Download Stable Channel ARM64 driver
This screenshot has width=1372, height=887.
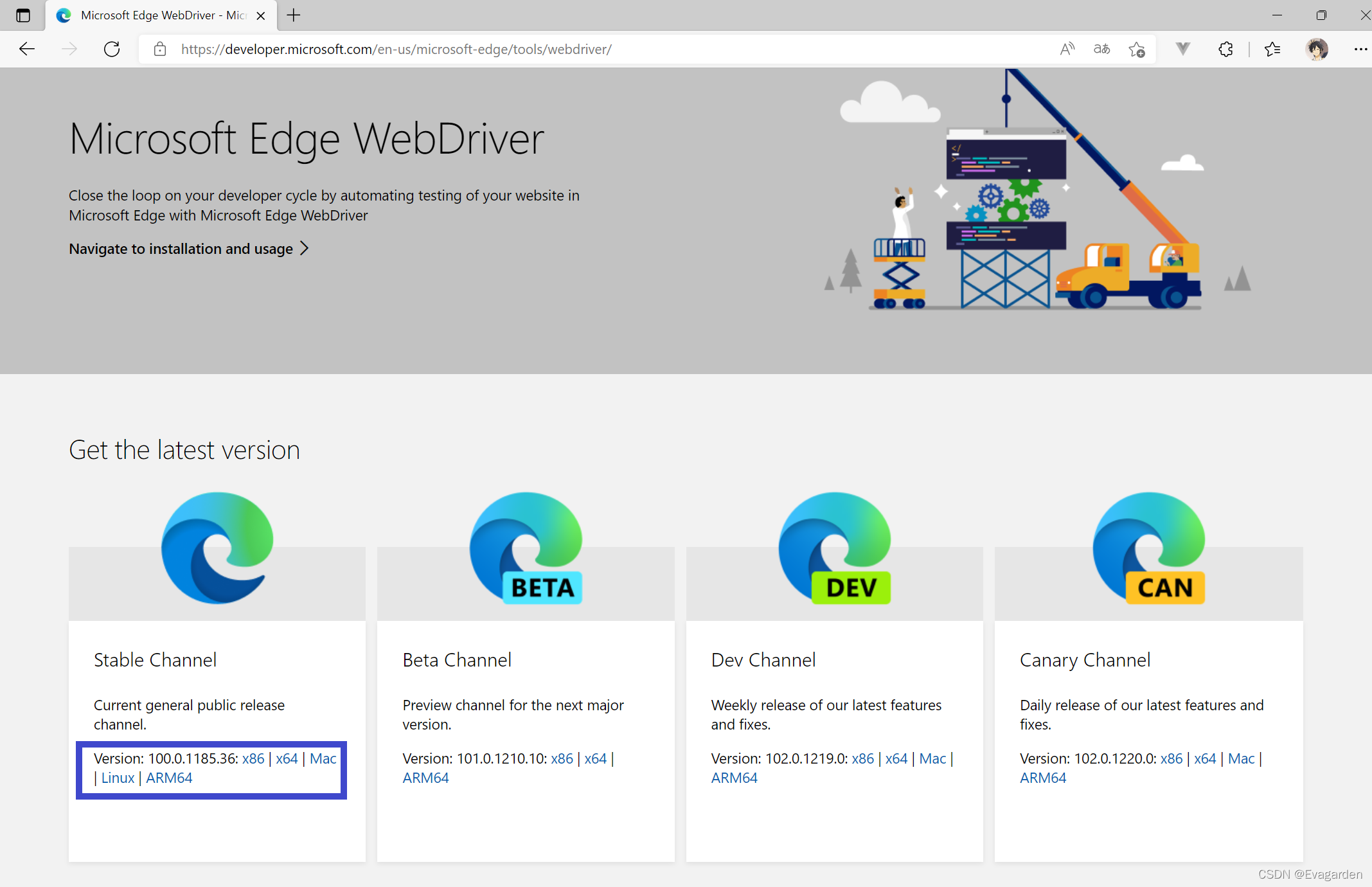click(169, 778)
